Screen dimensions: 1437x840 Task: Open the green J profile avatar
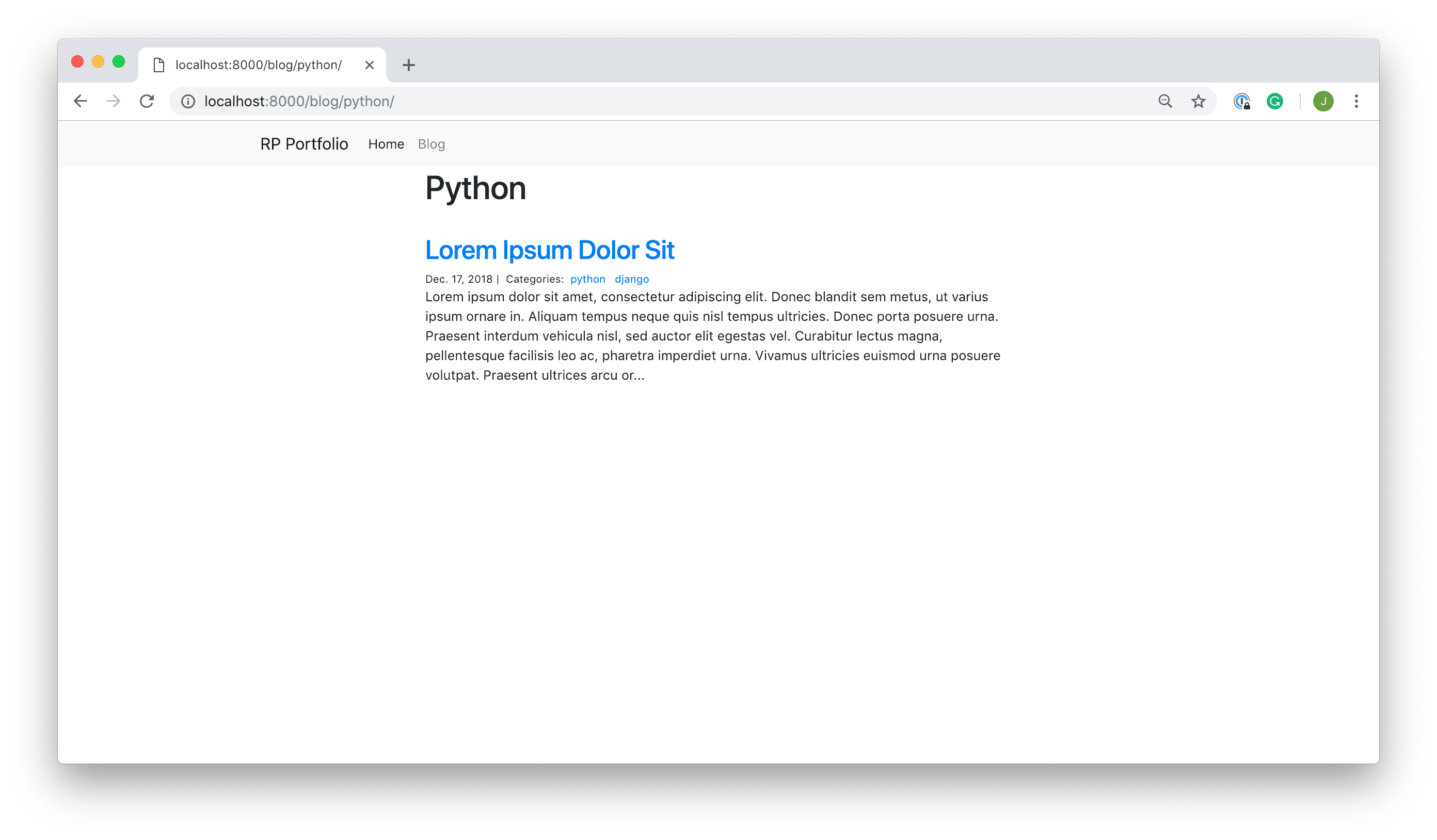[1323, 102]
